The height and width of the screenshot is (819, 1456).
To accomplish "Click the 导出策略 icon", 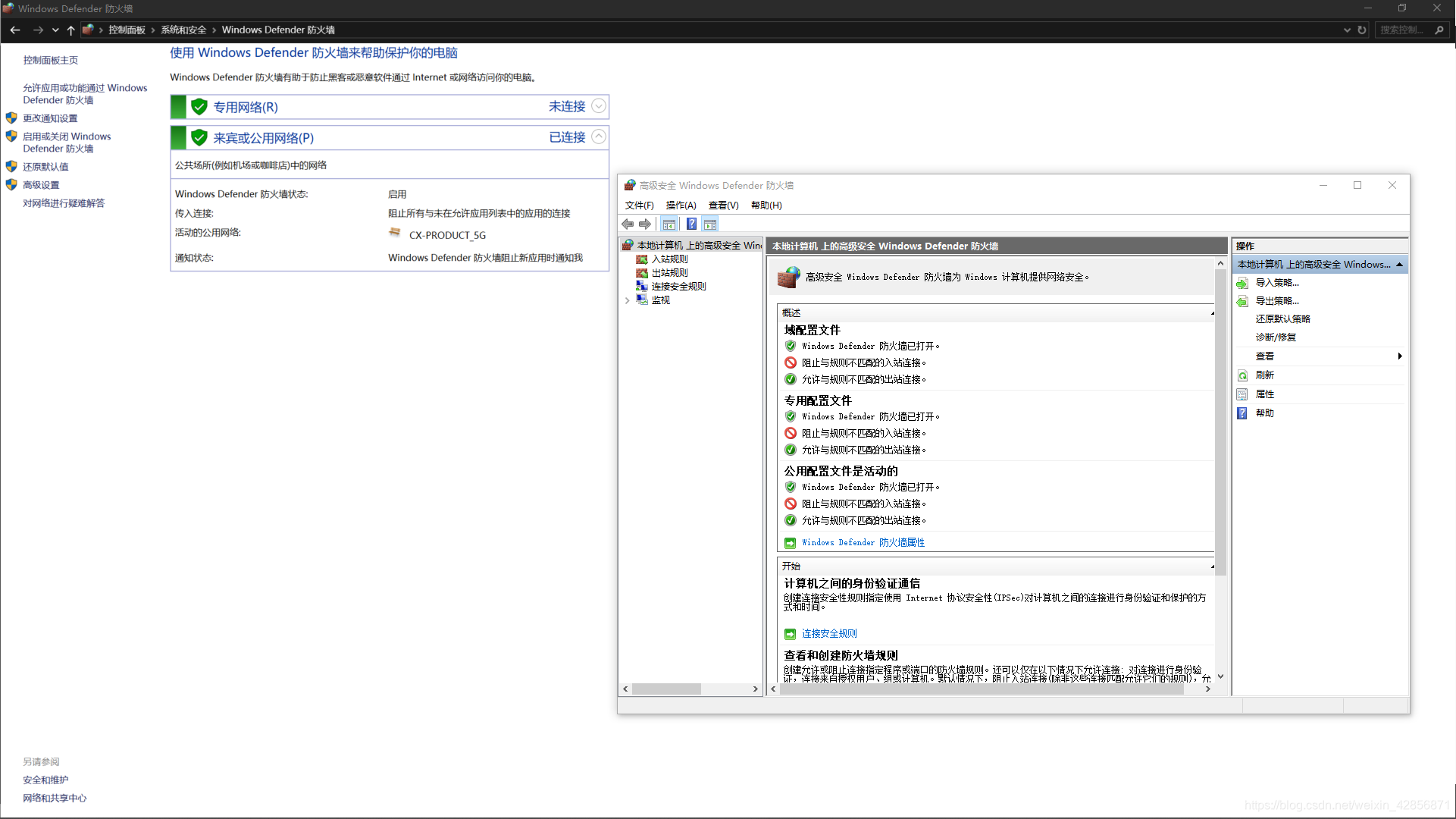I will point(1242,301).
